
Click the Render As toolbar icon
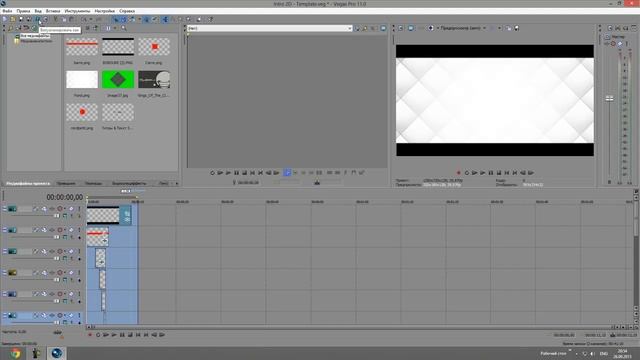37,19
